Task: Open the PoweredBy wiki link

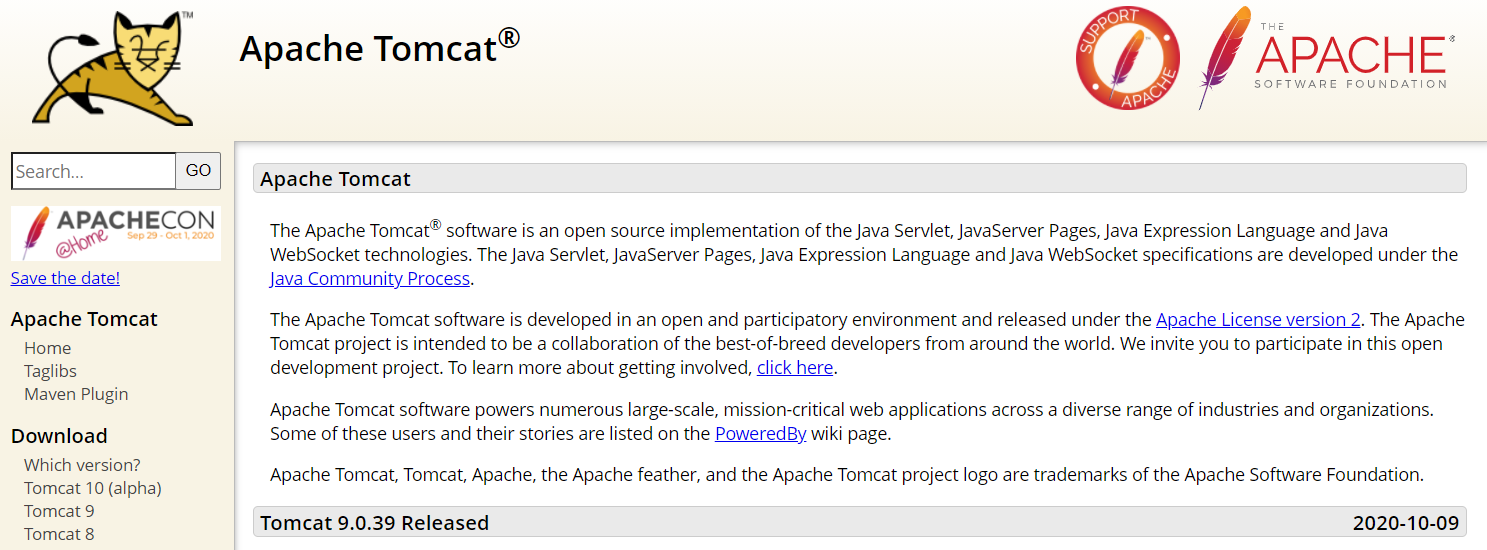Action: click(x=760, y=434)
